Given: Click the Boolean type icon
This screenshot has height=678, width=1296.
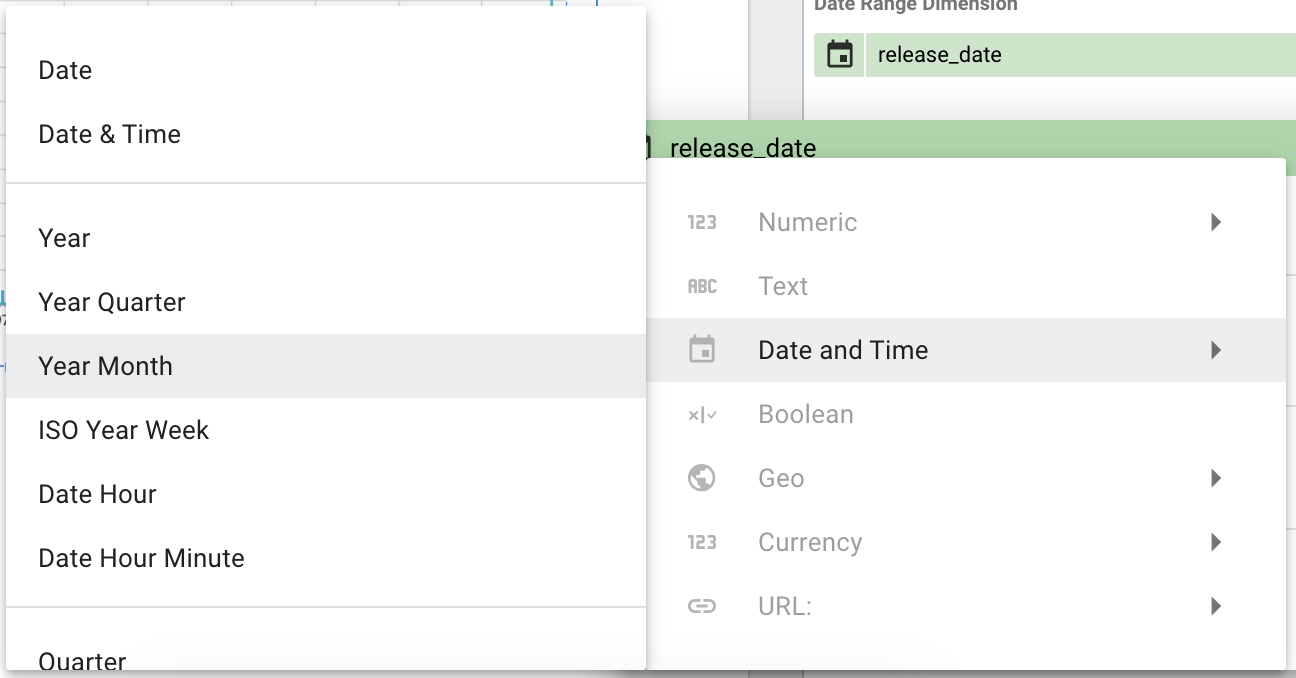Looking at the screenshot, I should [702, 414].
